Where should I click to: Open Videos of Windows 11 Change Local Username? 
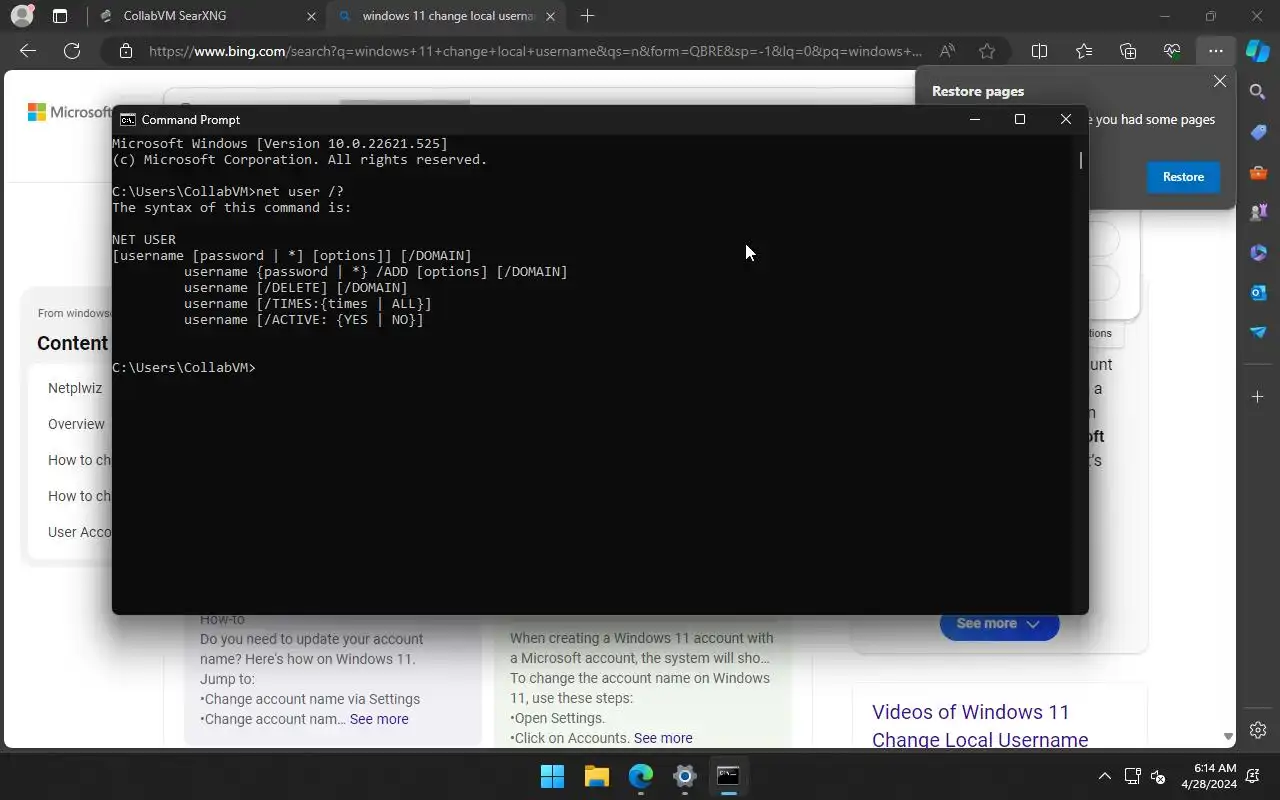click(x=980, y=726)
